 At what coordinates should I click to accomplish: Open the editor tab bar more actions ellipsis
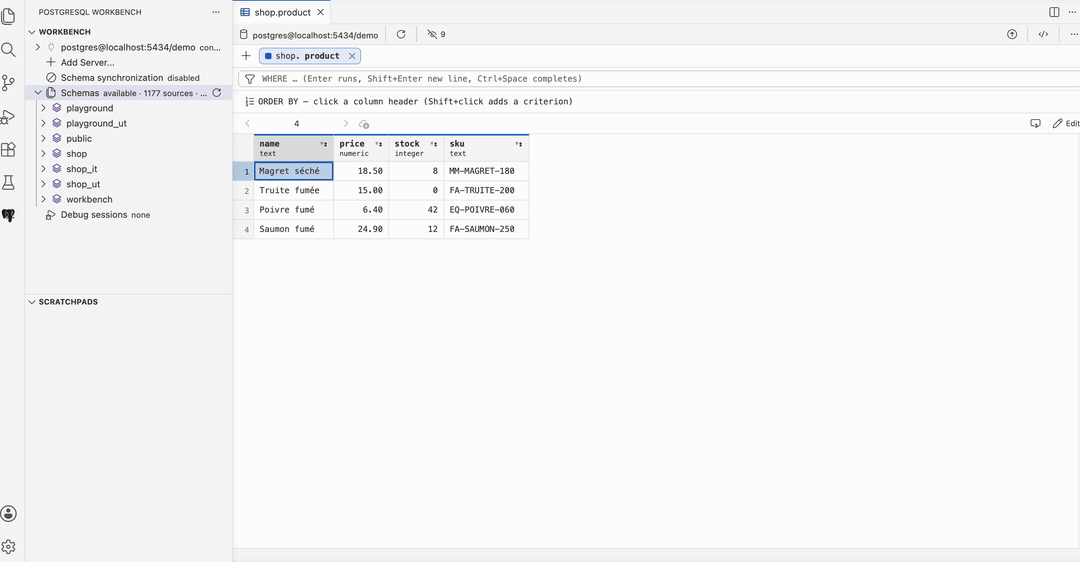click(1073, 12)
